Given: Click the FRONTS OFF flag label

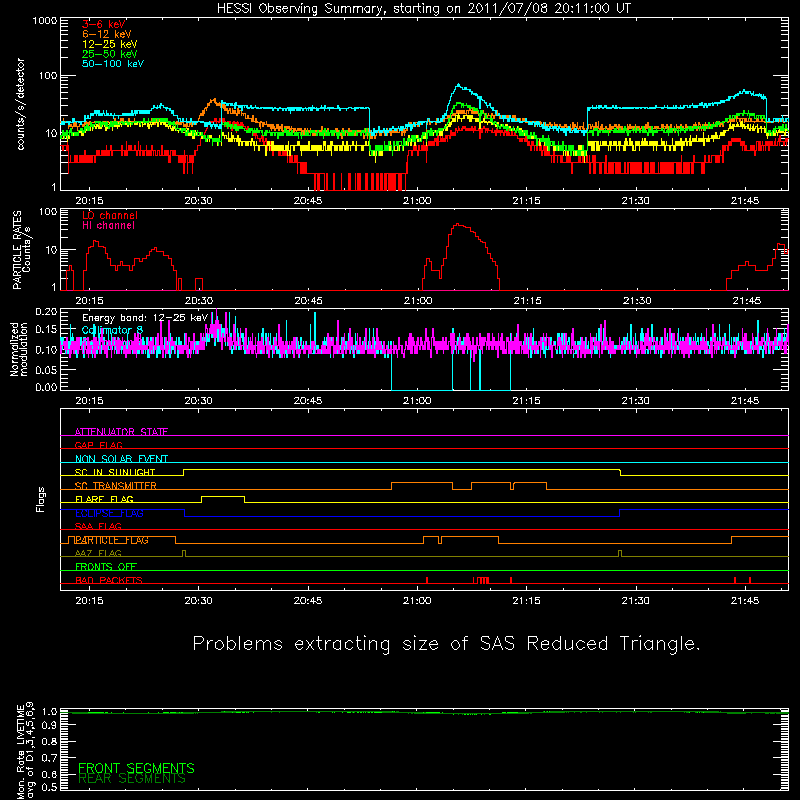Looking at the screenshot, I should tap(106, 567).
